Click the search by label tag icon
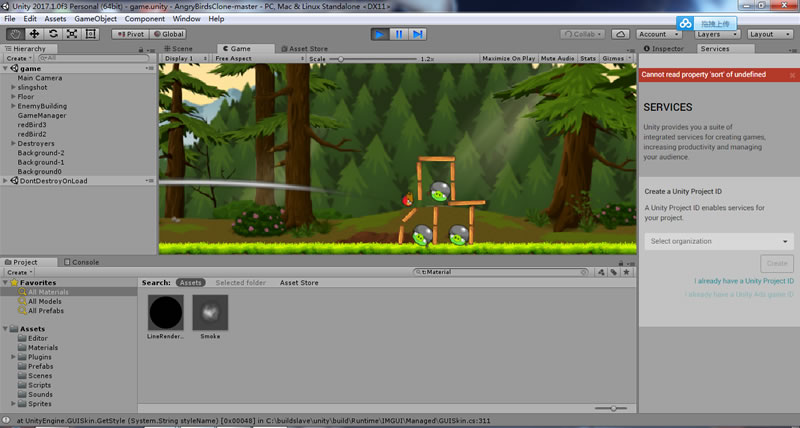Viewport: 800px width, 428px height. tap(614, 272)
